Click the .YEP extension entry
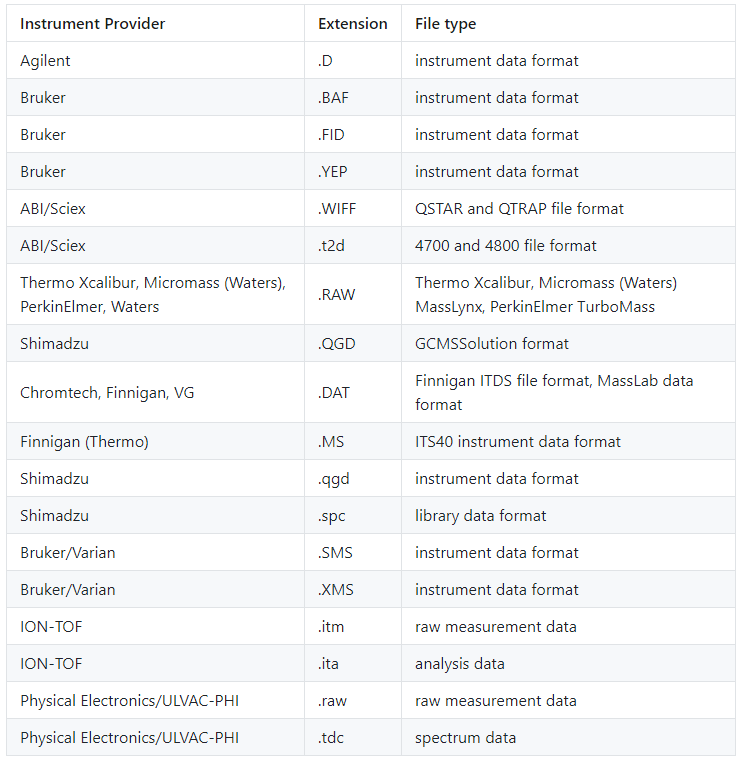Screen dimensions: 742x761 (332, 171)
